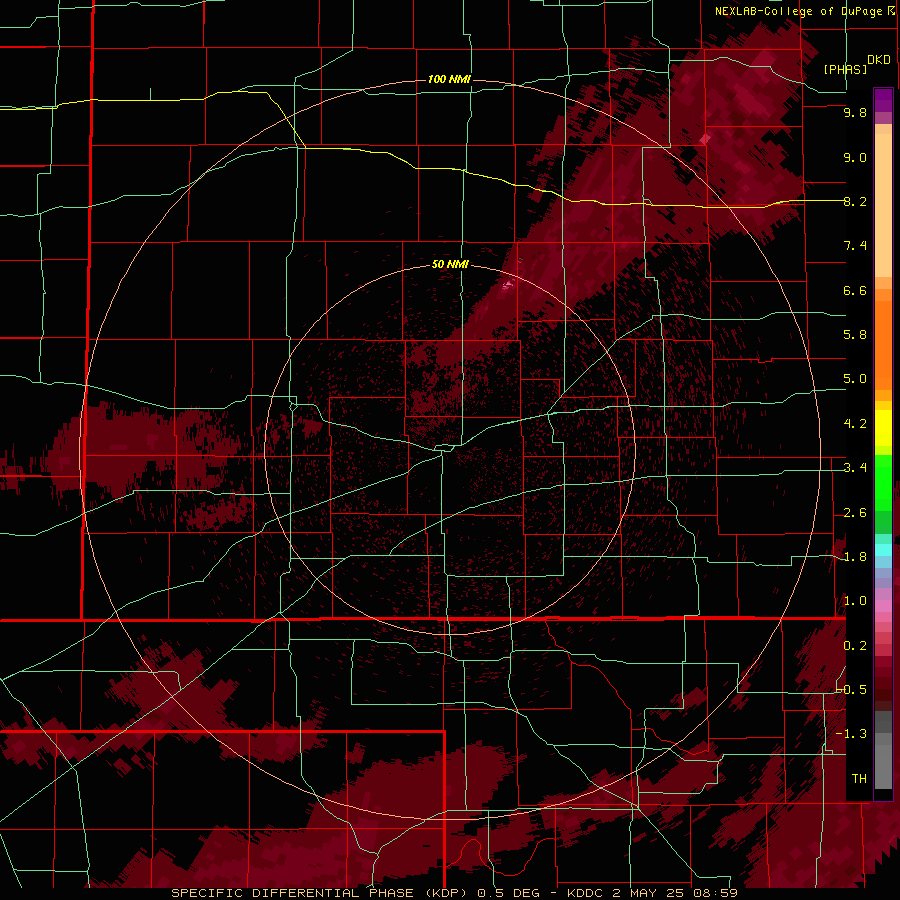Pick the purple band atop the color bar
Image resolution: width=900 pixels, height=900 pixels.
(883, 100)
